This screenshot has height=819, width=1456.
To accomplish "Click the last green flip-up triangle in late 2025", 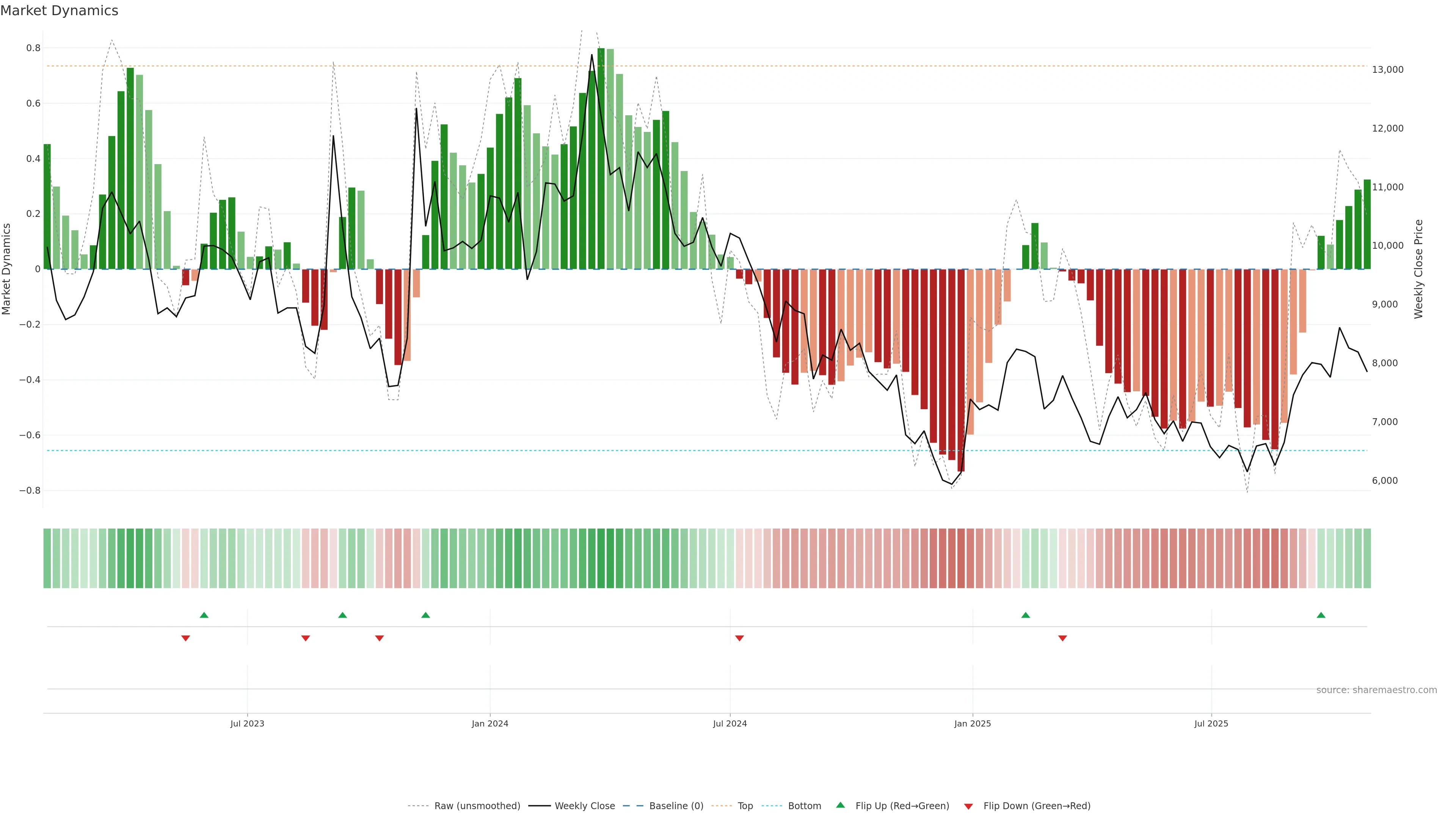I will pyautogui.click(x=1321, y=615).
